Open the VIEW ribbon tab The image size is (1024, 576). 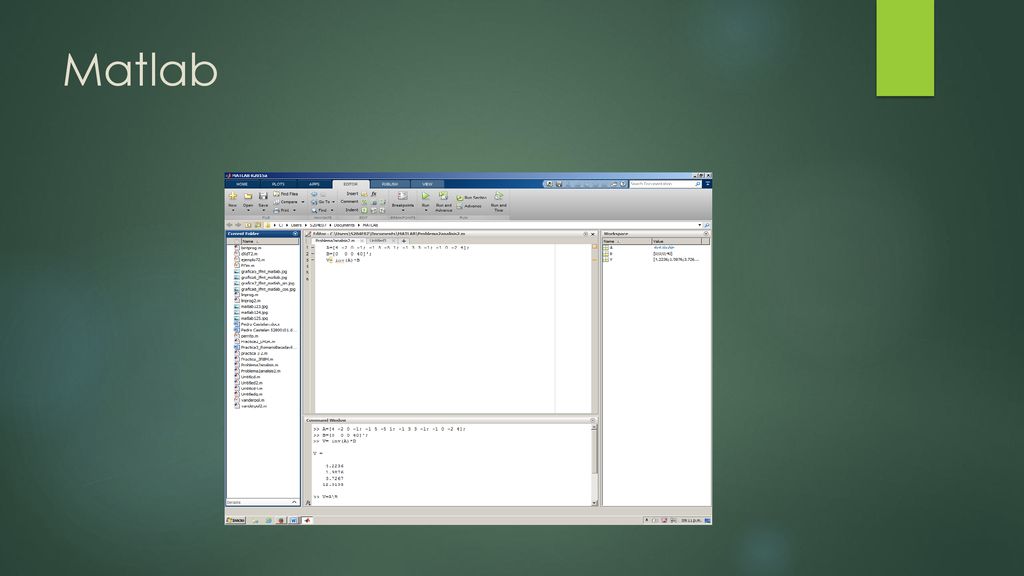[x=427, y=184]
